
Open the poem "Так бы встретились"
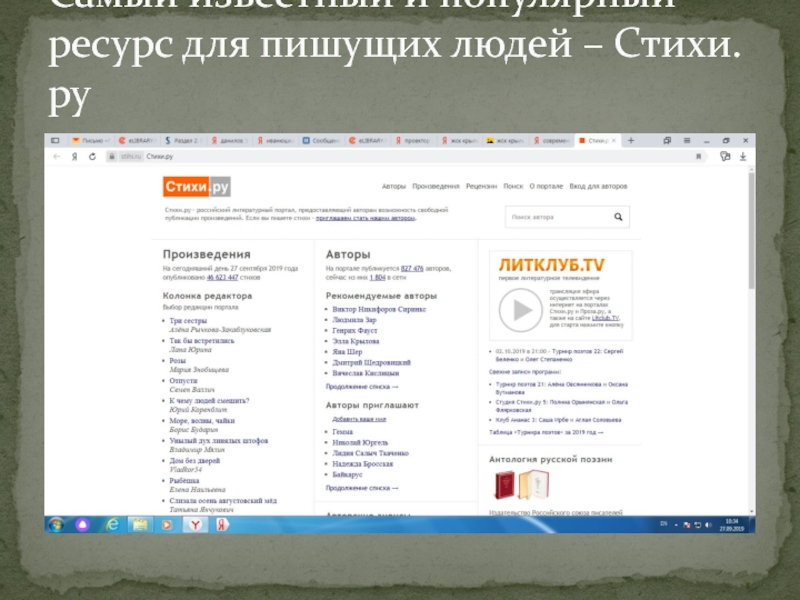202,341
